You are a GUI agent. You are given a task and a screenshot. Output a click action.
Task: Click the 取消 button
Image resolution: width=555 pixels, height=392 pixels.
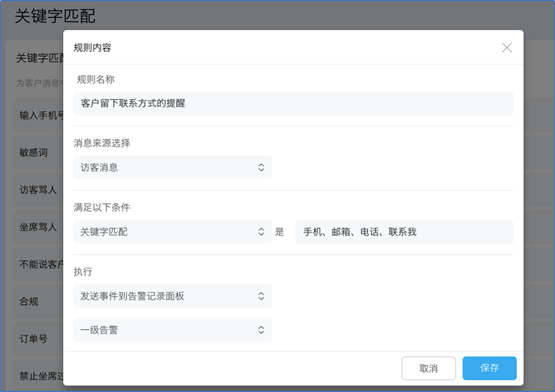[428, 368]
